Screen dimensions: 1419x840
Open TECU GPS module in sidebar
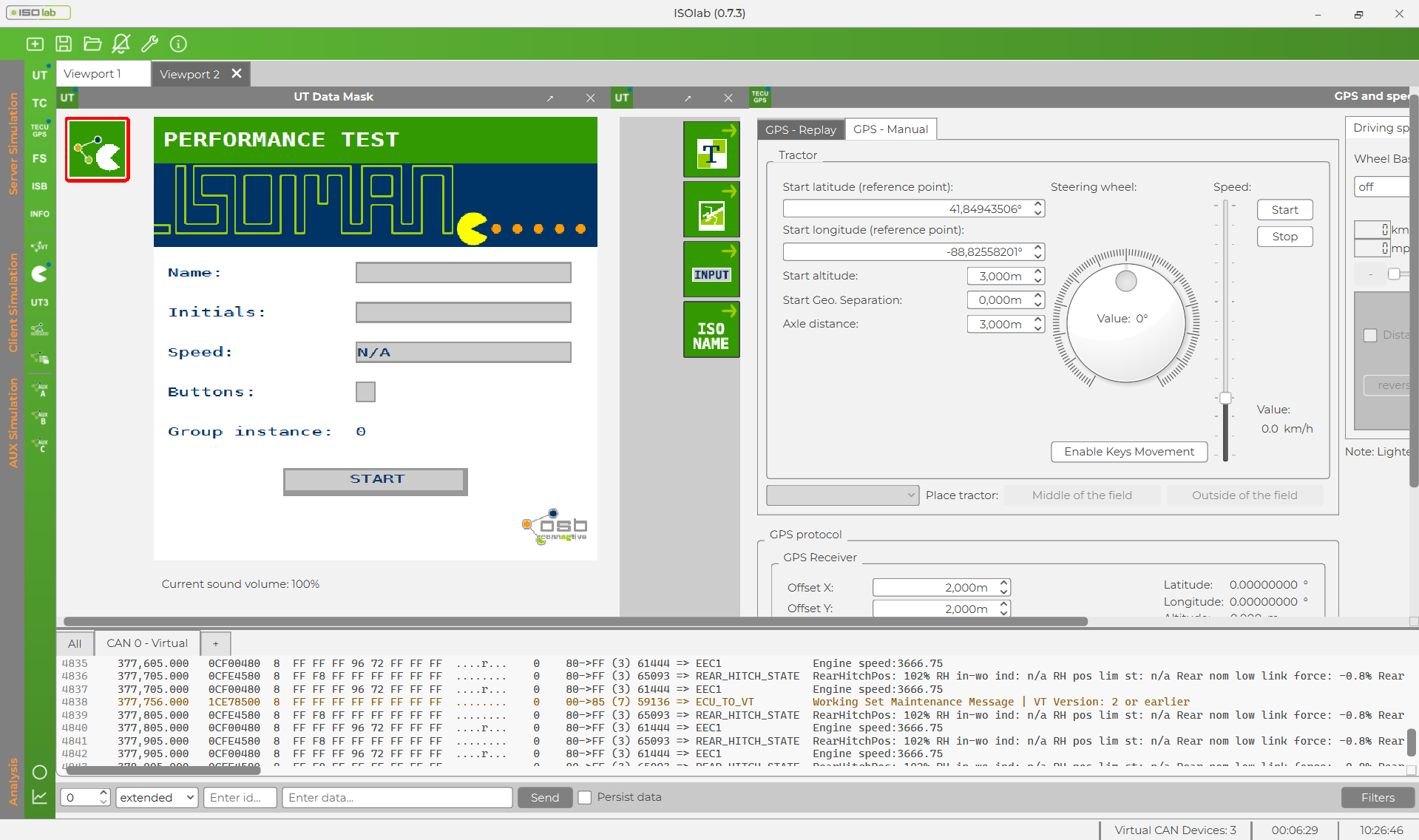(x=40, y=130)
